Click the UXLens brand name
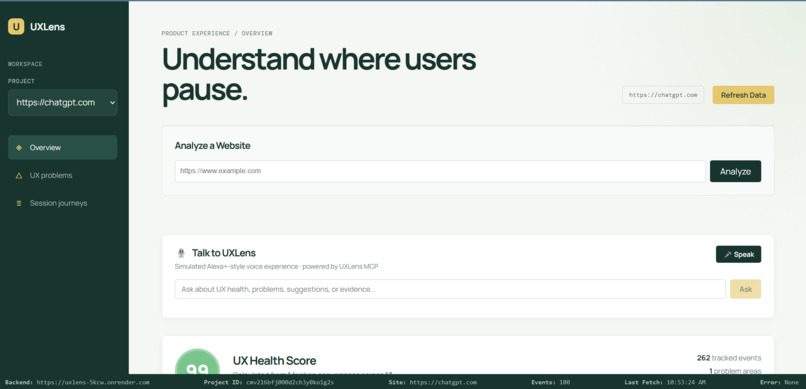806x389 pixels. point(47,27)
